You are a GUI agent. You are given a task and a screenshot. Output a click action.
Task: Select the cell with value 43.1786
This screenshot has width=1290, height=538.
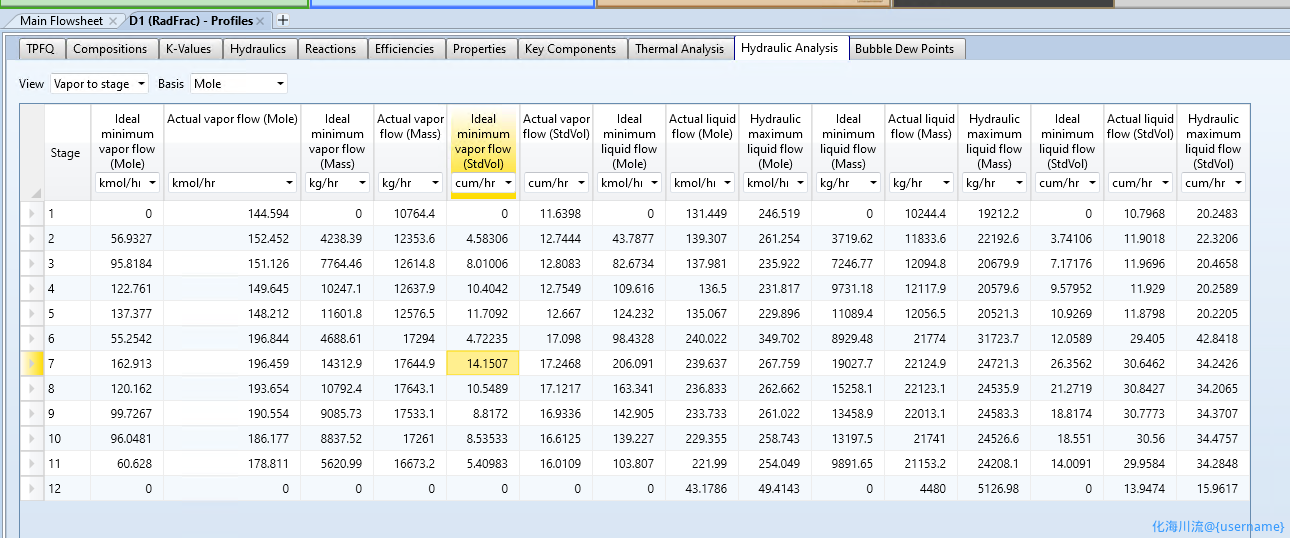tap(702, 488)
